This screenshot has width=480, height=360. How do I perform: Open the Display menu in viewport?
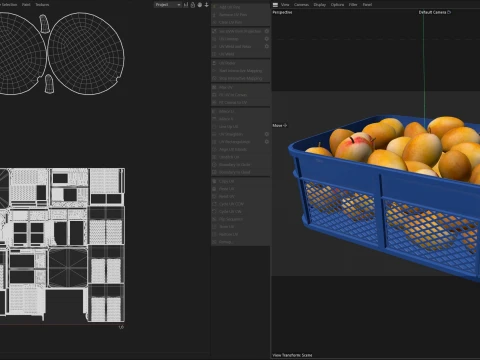[x=320, y=5]
